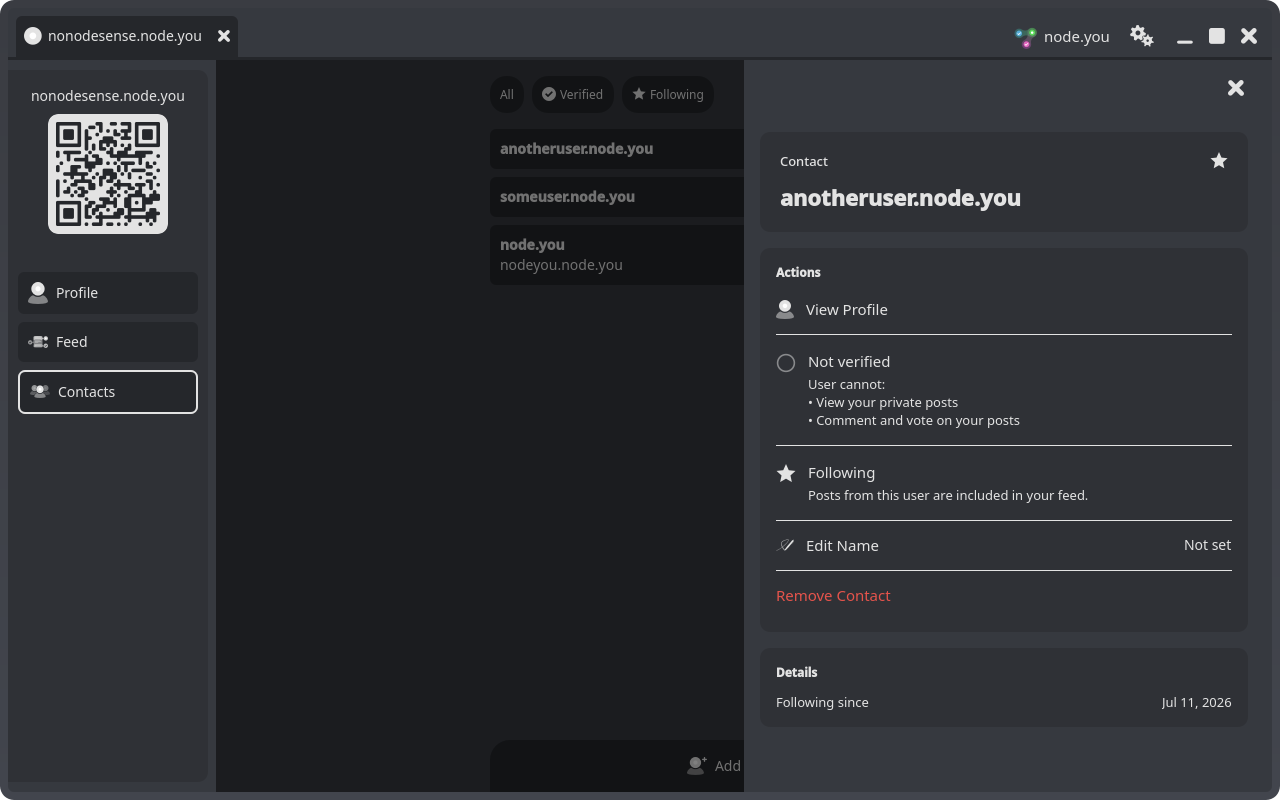Click the add contact person icon
This screenshot has width=1280, height=800.
pos(697,765)
